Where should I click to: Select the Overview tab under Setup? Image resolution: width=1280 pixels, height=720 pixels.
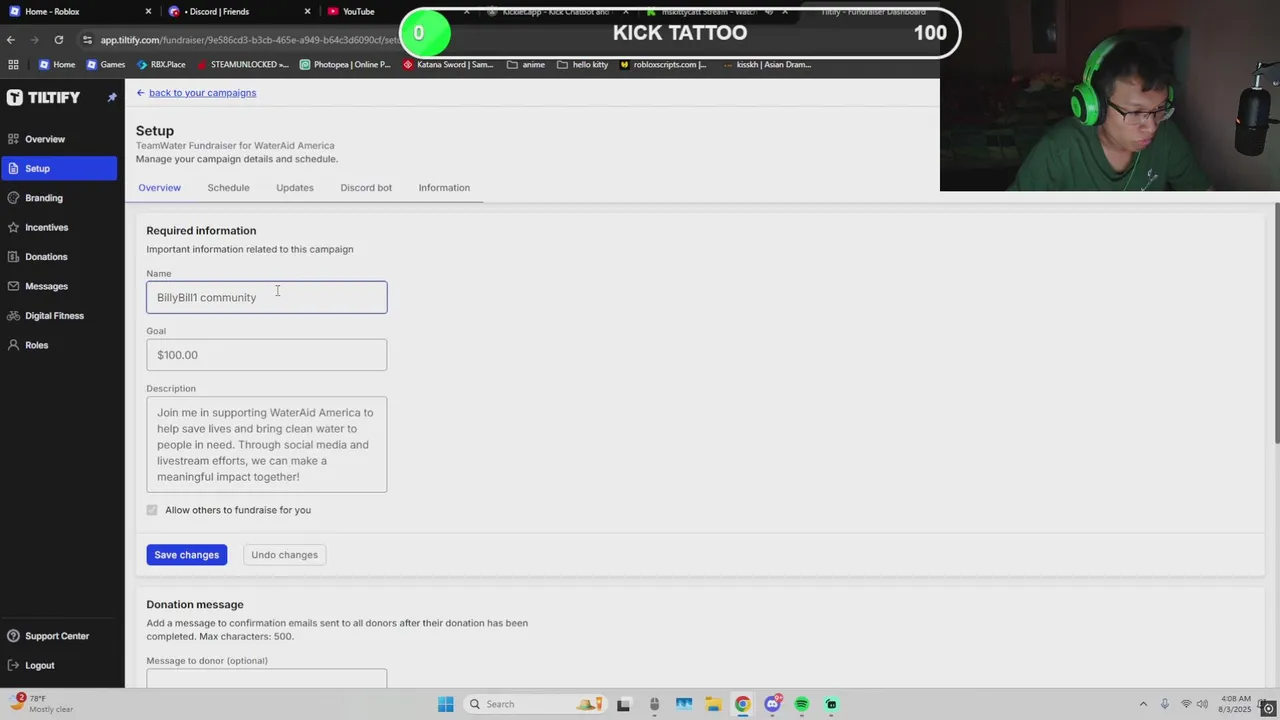(x=159, y=188)
